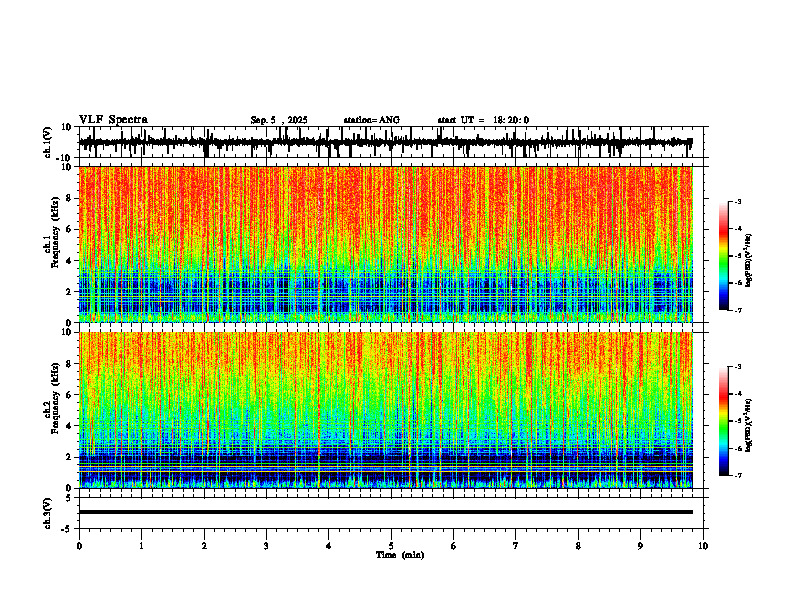Click the "Time (min)" x-axis label
The height and width of the screenshot is (612, 792).
[x=400, y=555]
